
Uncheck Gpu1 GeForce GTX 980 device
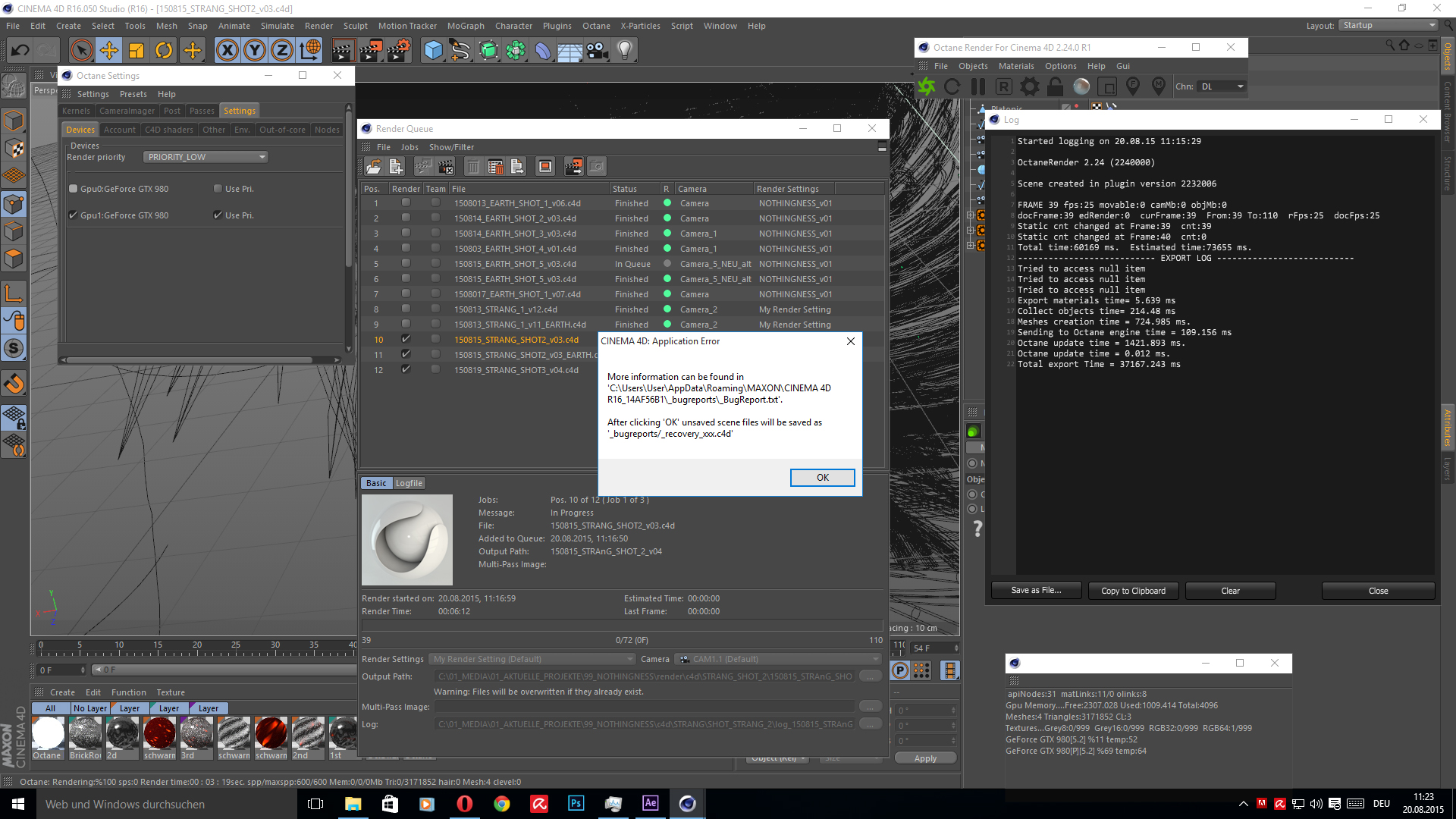coord(74,215)
